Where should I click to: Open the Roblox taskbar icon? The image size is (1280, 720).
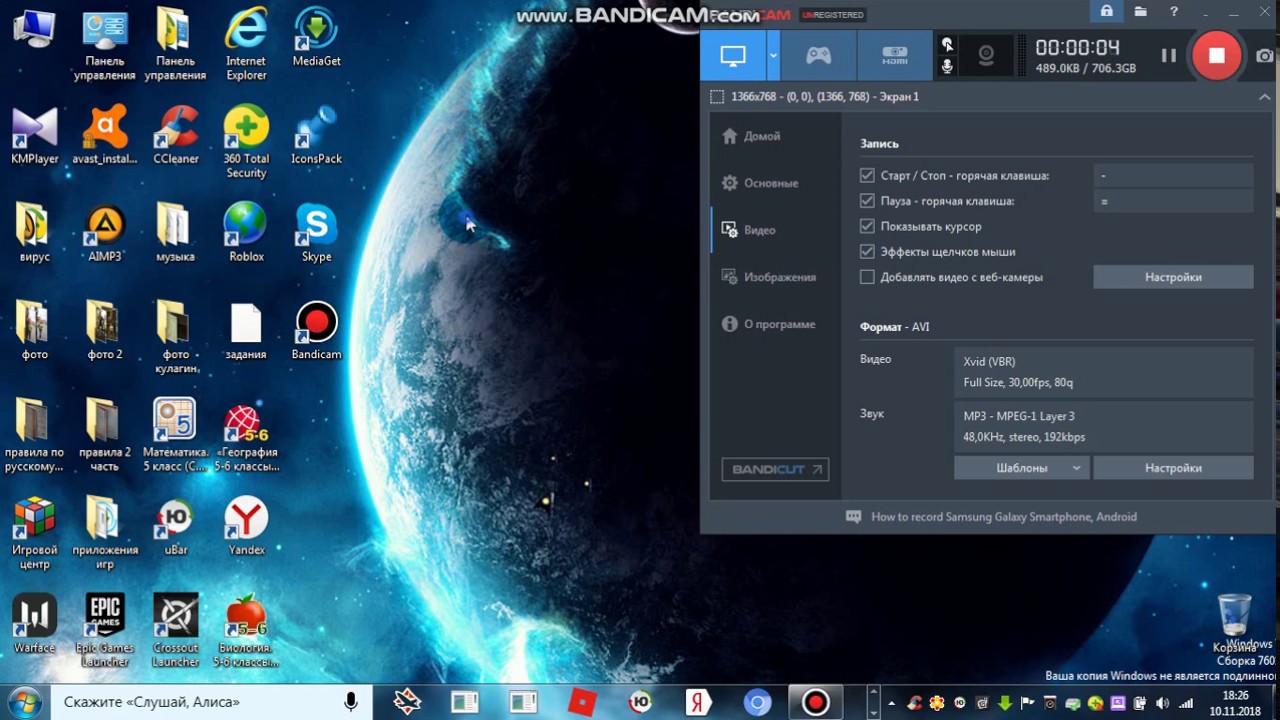[x=582, y=702]
